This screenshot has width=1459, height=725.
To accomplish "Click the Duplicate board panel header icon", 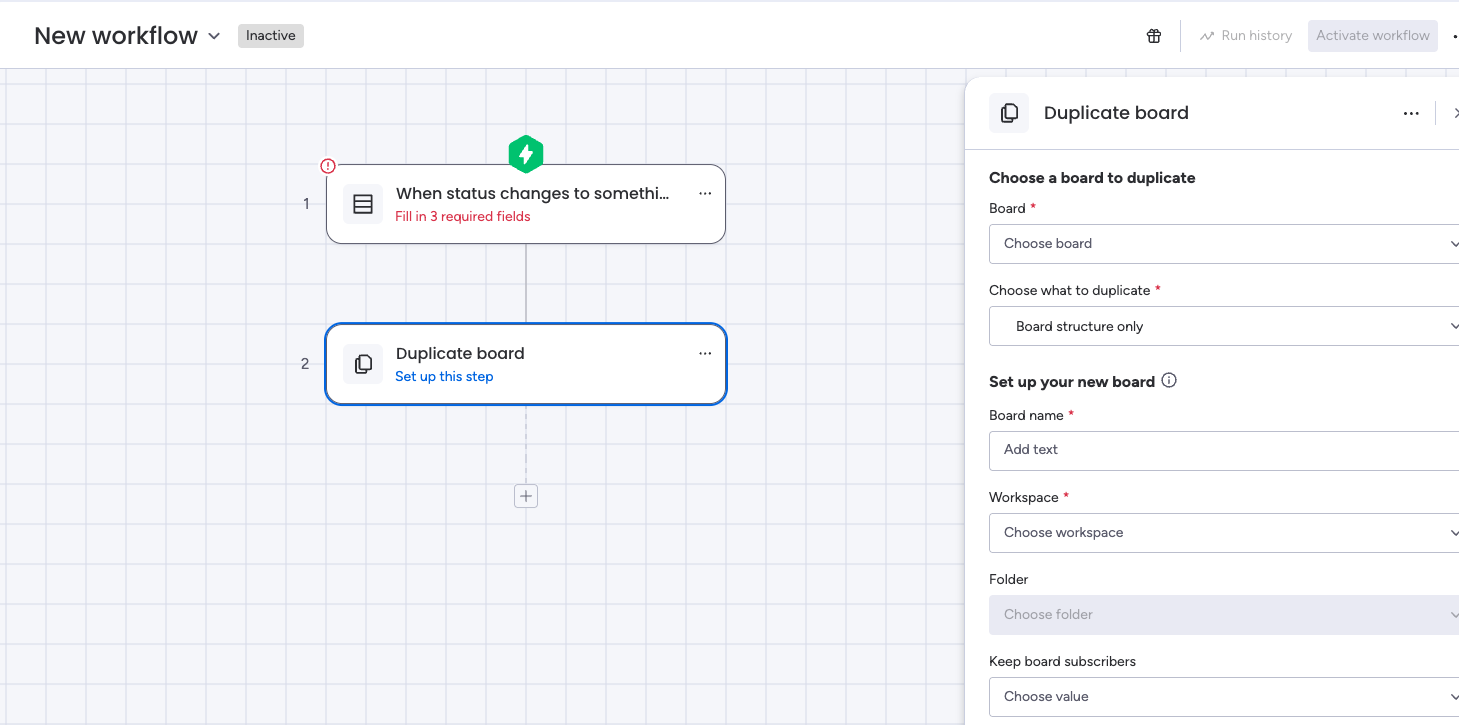I will (x=1009, y=113).
